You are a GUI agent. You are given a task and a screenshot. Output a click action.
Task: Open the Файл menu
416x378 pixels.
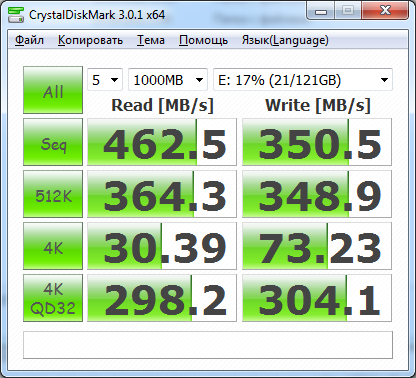point(29,40)
